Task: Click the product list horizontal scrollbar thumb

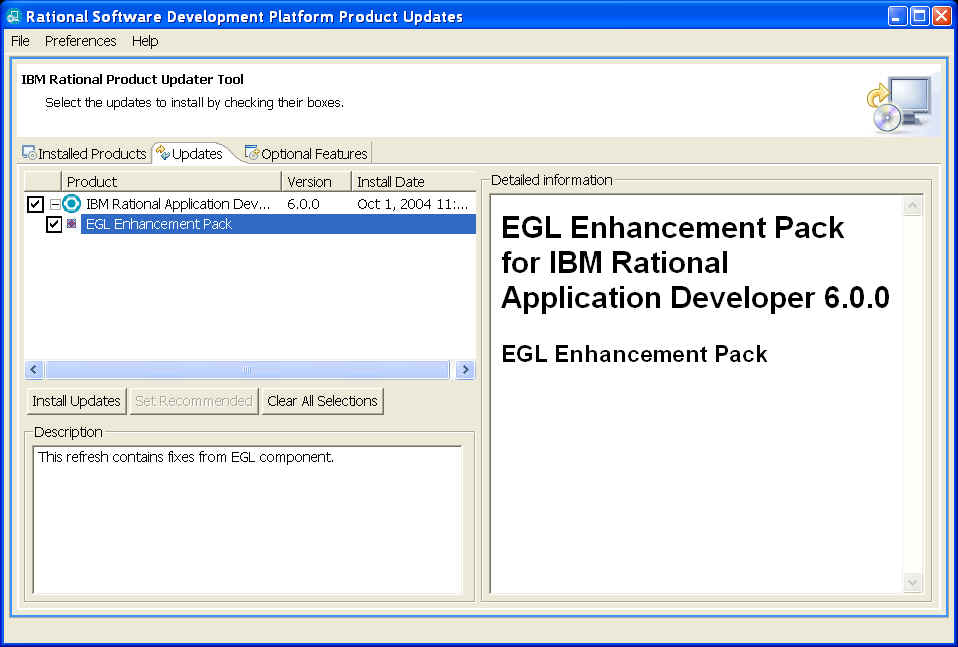Action: [247, 370]
